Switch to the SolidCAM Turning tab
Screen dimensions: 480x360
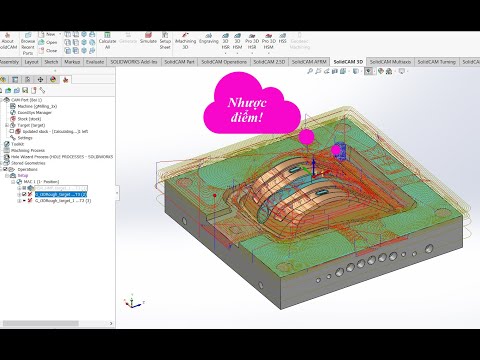436,62
